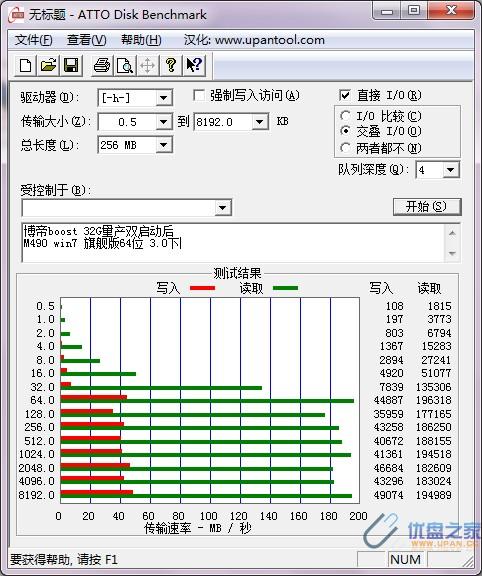Click the 开始(S) start button
The height and width of the screenshot is (576, 482).
(x=427, y=206)
